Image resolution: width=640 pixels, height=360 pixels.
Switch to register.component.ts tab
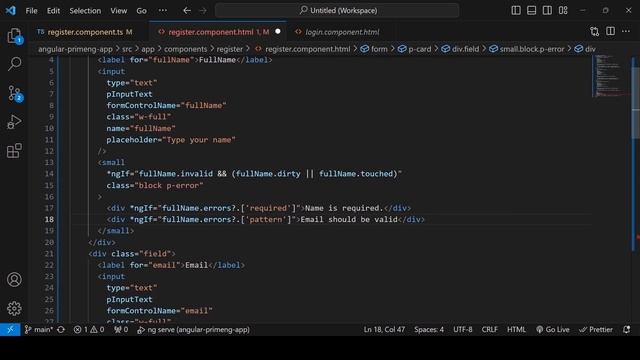tap(84, 32)
